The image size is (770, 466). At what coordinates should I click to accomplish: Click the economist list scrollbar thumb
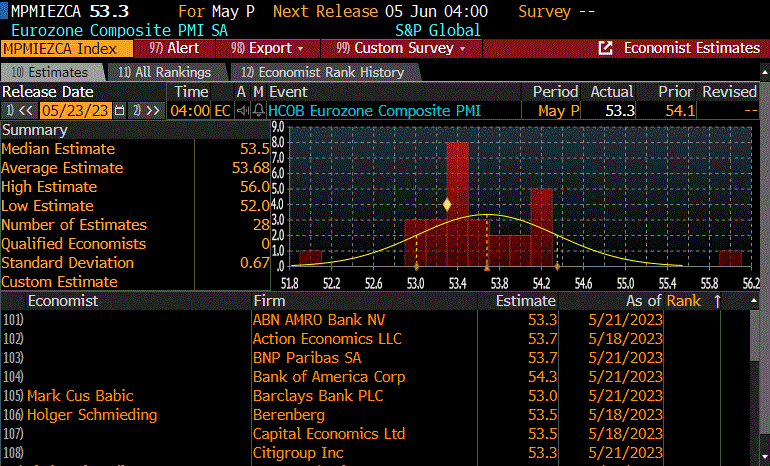pos(755,335)
